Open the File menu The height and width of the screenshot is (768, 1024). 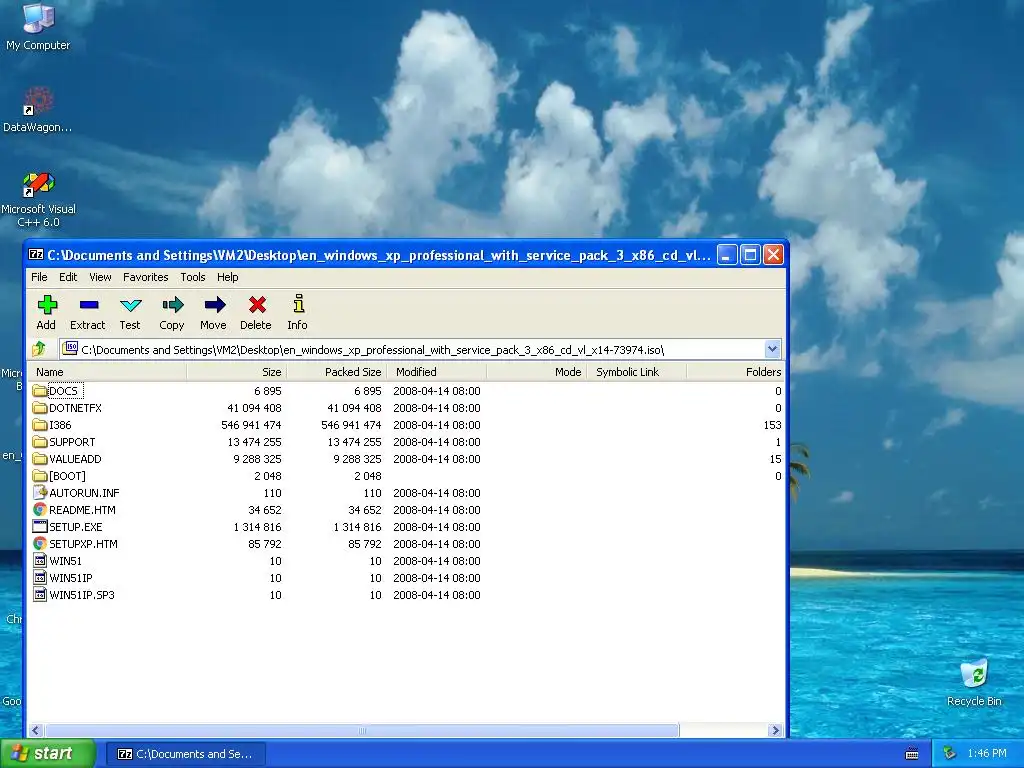coord(39,277)
